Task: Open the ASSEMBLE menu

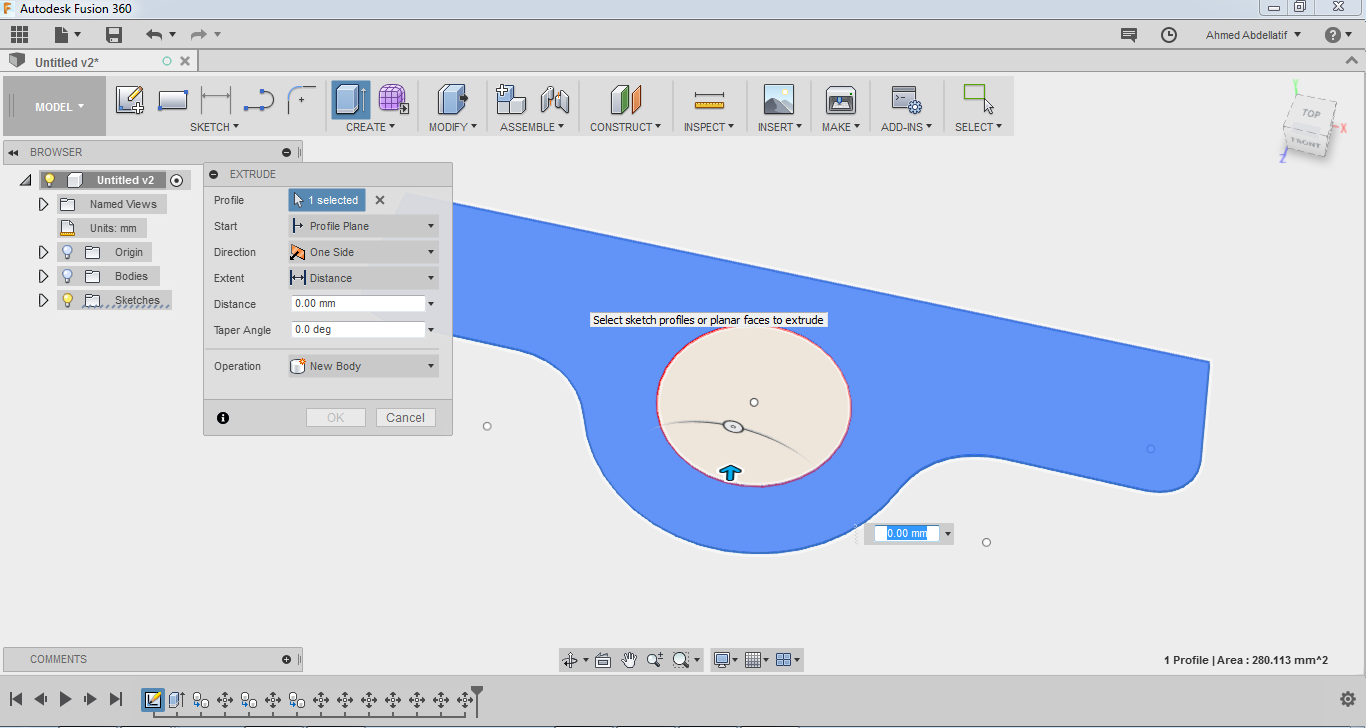Action: pyautogui.click(x=532, y=127)
